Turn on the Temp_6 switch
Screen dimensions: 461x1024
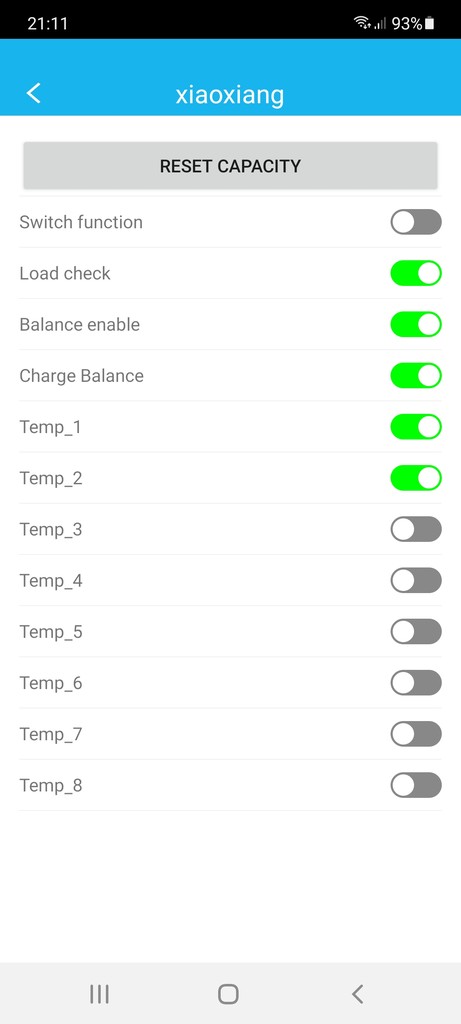[x=416, y=683]
